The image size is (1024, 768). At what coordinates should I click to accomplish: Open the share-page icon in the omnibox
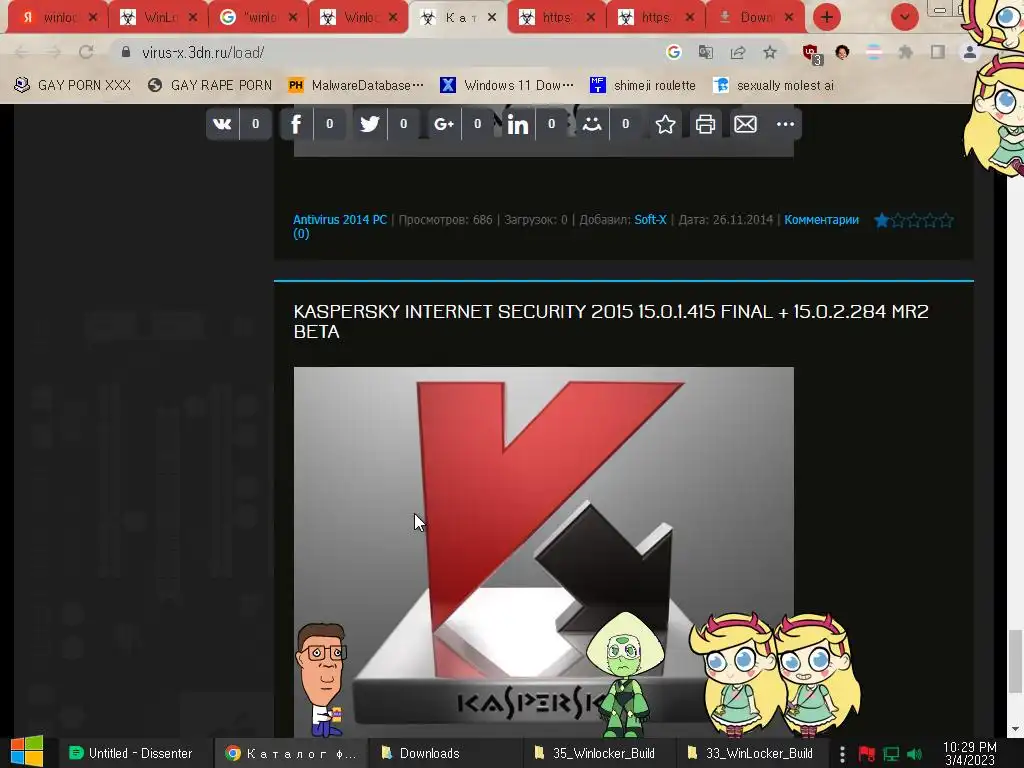tap(738, 52)
